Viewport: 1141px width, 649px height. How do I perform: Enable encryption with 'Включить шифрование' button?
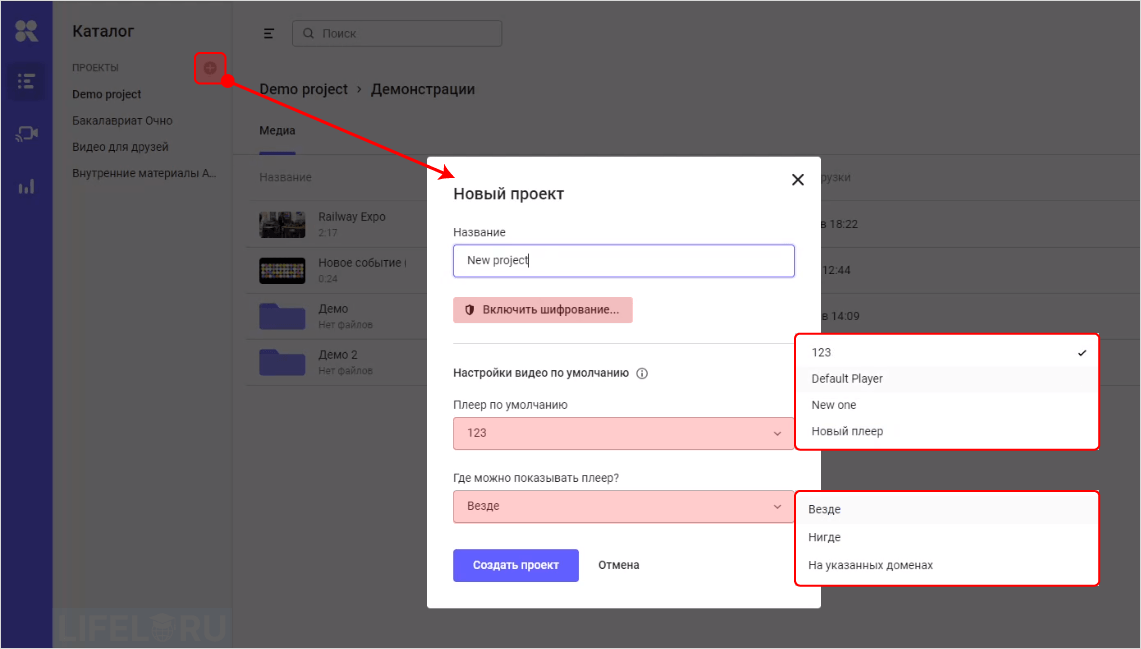542,310
